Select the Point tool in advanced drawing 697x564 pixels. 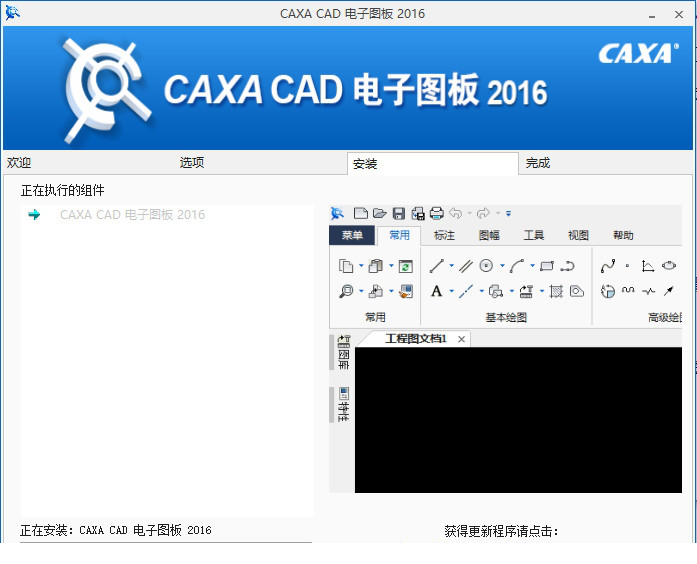click(x=627, y=266)
